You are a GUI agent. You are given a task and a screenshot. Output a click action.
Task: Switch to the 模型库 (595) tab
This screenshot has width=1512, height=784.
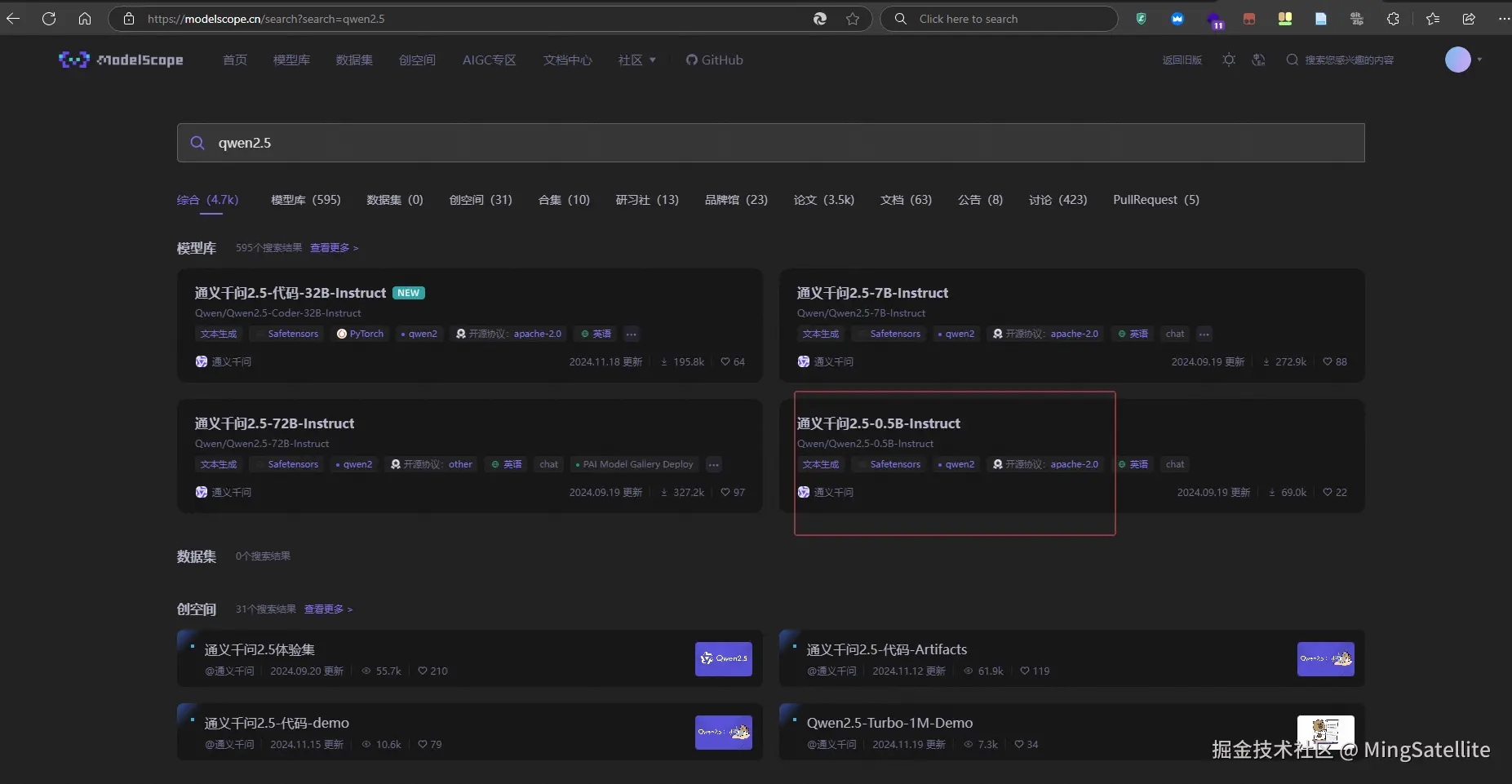click(306, 200)
